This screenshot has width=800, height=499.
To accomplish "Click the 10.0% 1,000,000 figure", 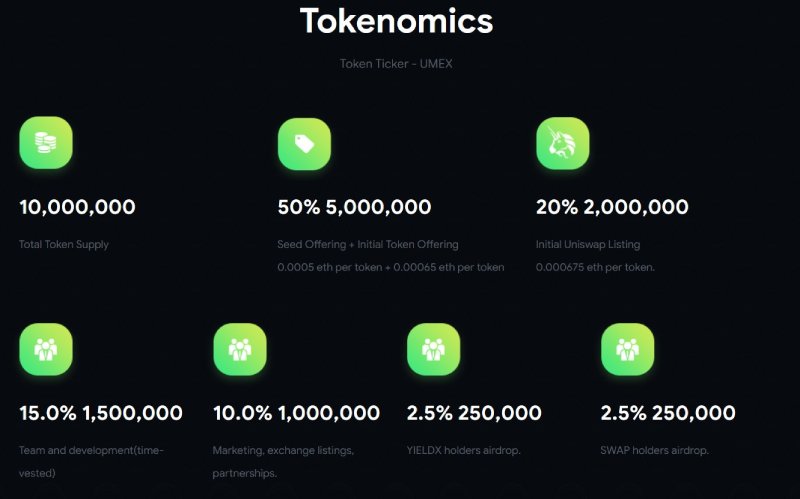I will (x=296, y=413).
